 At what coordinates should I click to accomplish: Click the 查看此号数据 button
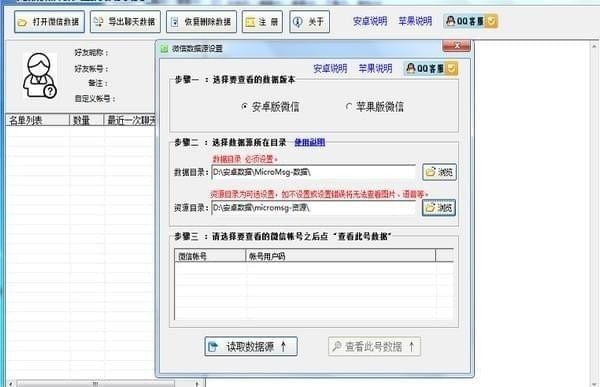(x=375, y=346)
